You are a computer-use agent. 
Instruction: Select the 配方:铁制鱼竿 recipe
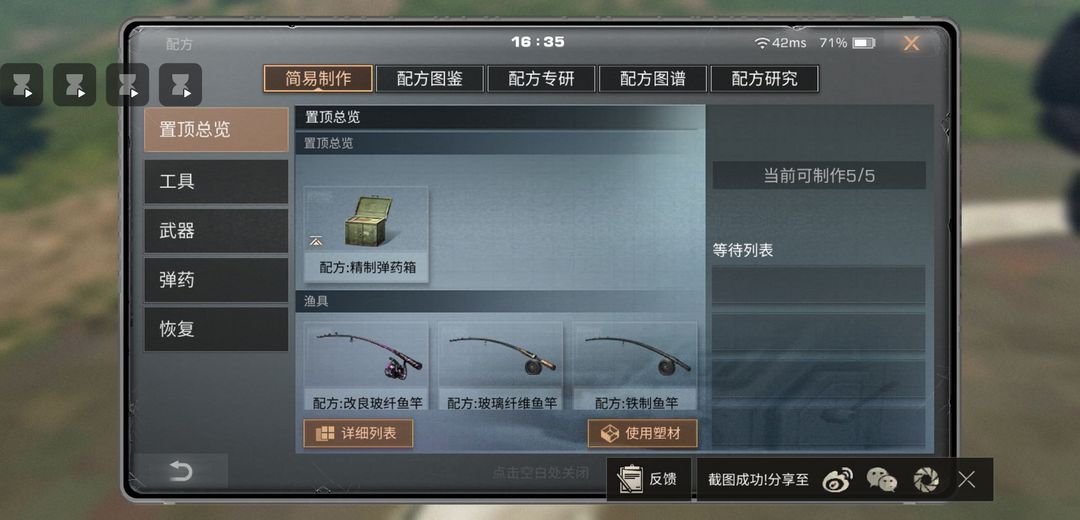click(x=635, y=366)
